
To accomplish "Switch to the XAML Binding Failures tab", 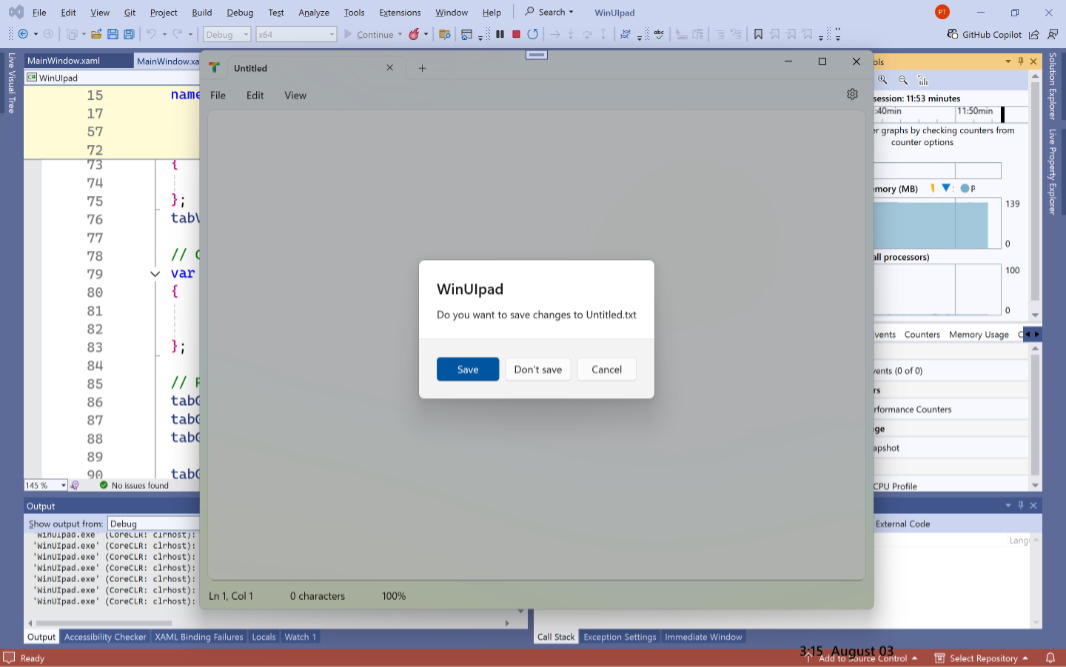I will [x=199, y=636].
